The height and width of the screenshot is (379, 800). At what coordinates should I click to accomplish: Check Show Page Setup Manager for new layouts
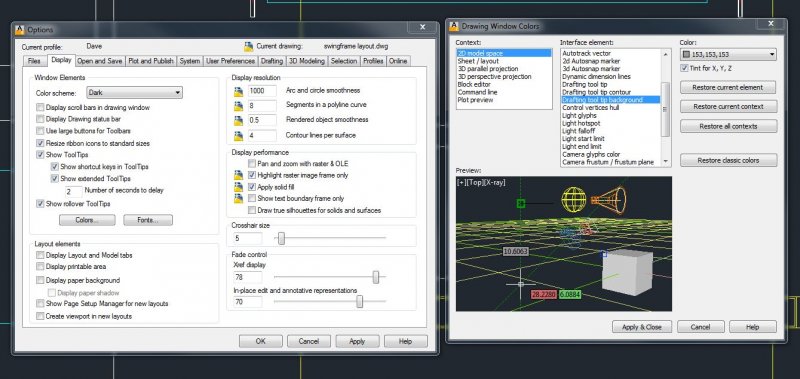click(x=40, y=304)
